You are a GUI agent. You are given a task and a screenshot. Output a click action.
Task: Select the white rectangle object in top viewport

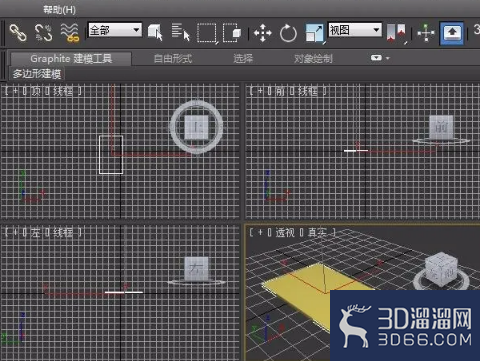pyautogui.click(x=111, y=155)
